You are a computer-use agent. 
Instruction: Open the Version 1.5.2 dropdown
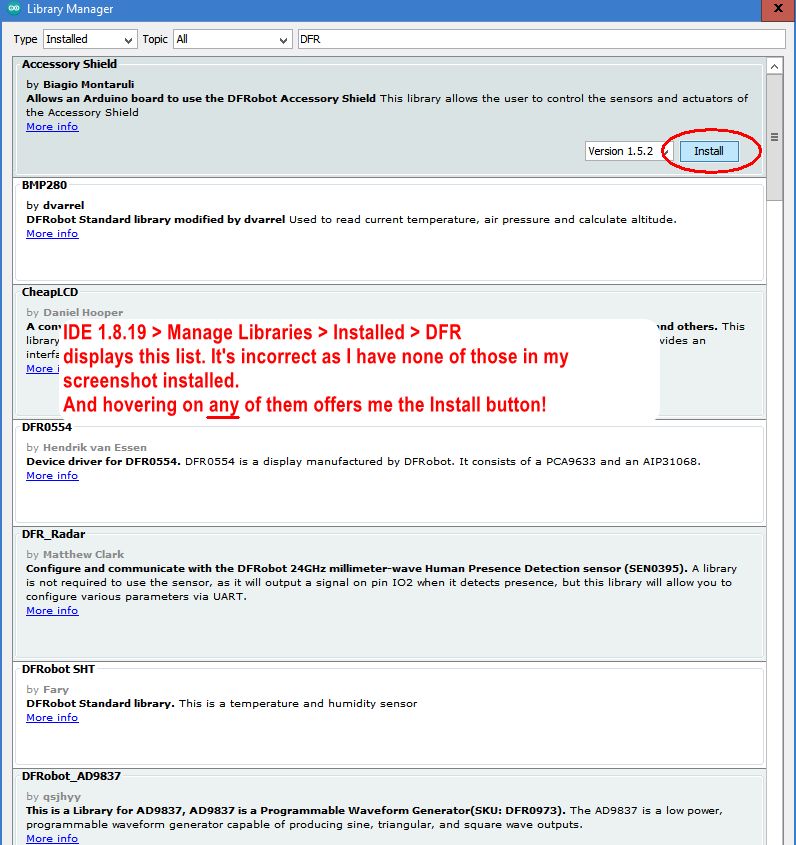tap(628, 151)
